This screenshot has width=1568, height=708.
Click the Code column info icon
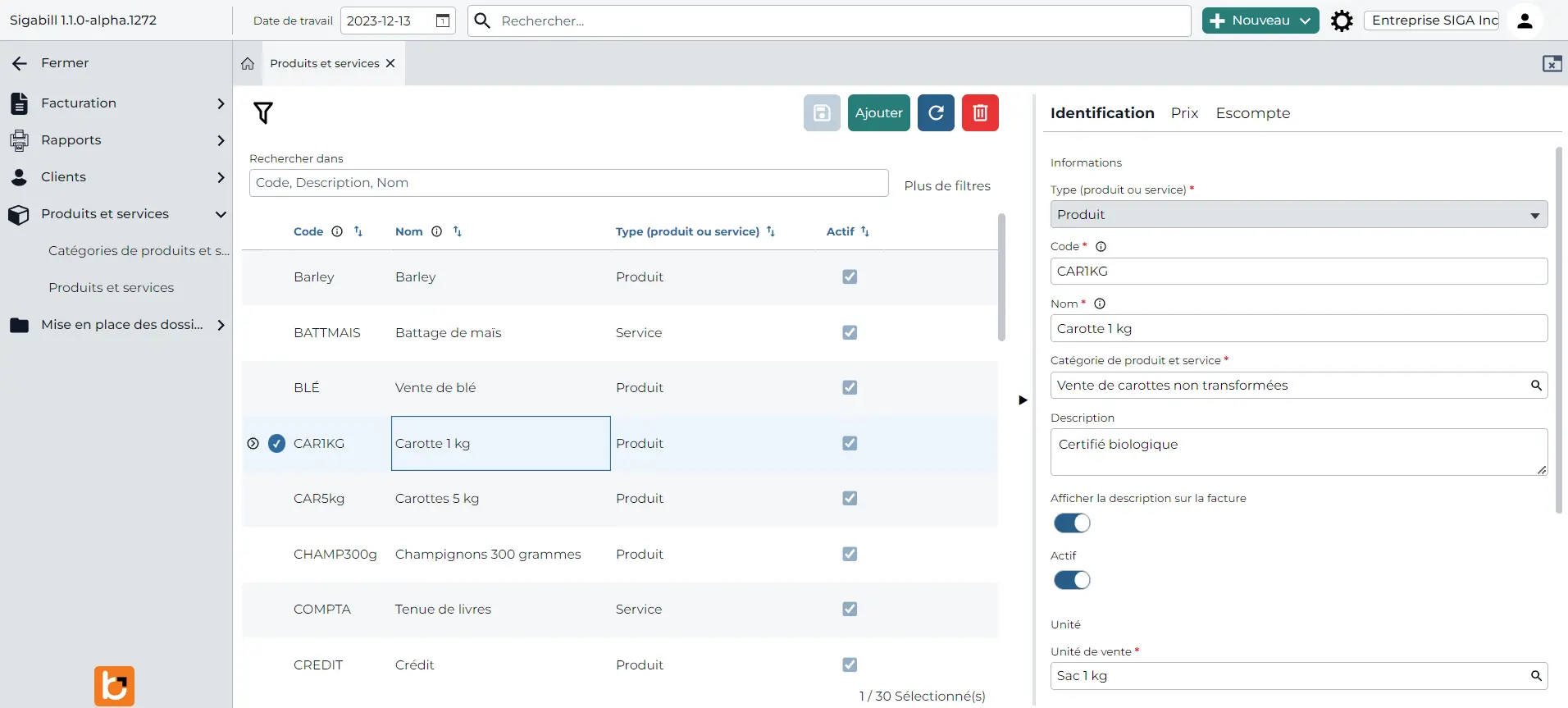pyautogui.click(x=337, y=231)
